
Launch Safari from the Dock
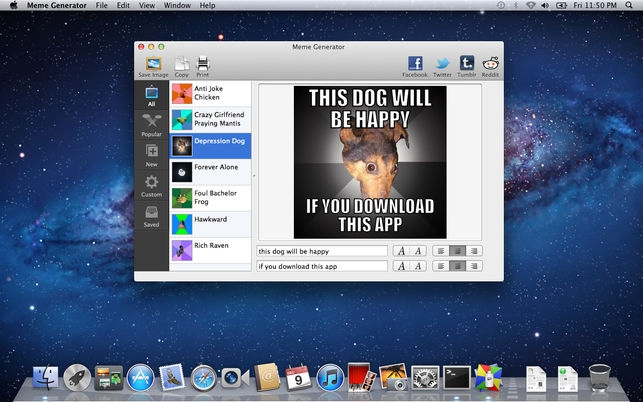pos(203,377)
